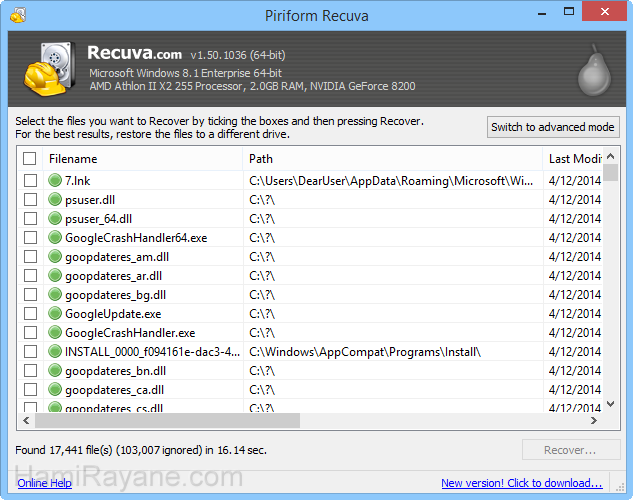Click Switch to advanced mode button
Viewport: 633px width, 500px height.
tap(553, 127)
